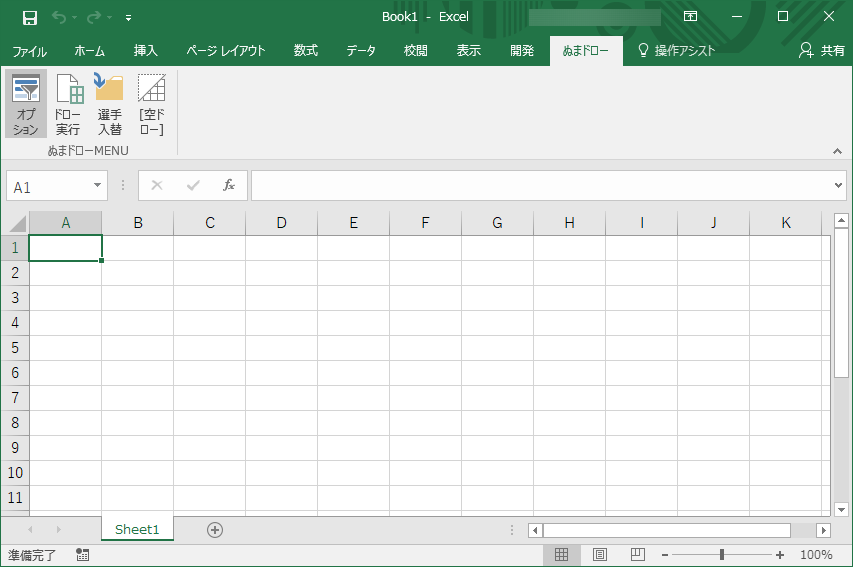This screenshot has width=853, height=567.
Task: Click the zoom slider handle
Action: coord(721,555)
